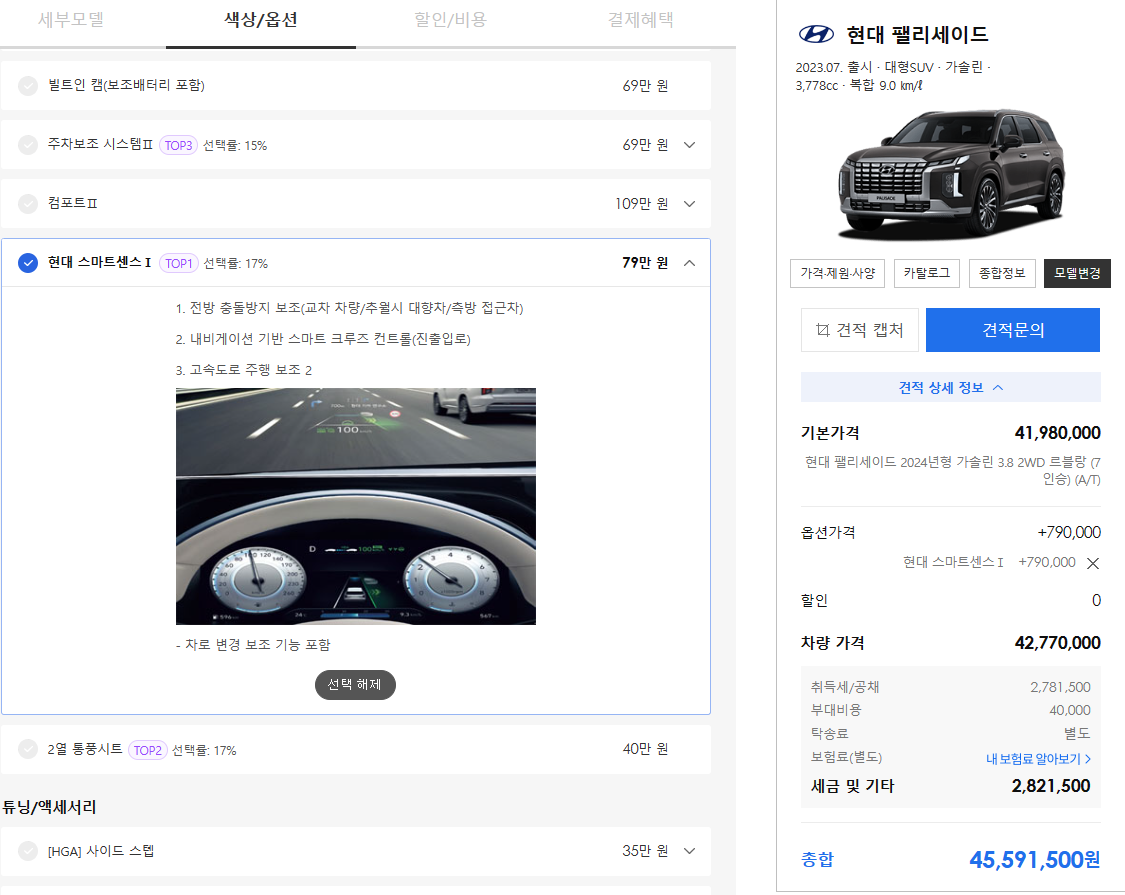
Task: Click the TOP3 badge on 주차보조 시스템II
Action: click(x=178, y=146)
